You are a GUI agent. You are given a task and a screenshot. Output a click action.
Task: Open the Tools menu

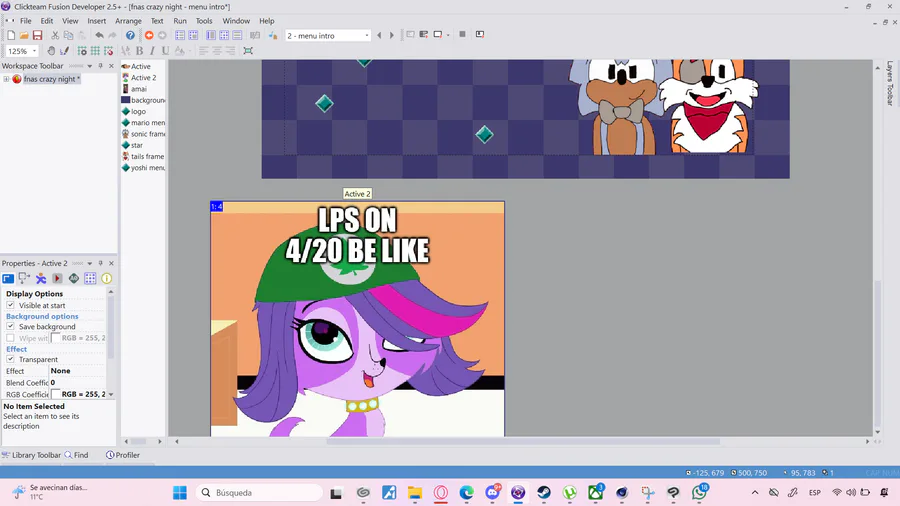(204, 21)
